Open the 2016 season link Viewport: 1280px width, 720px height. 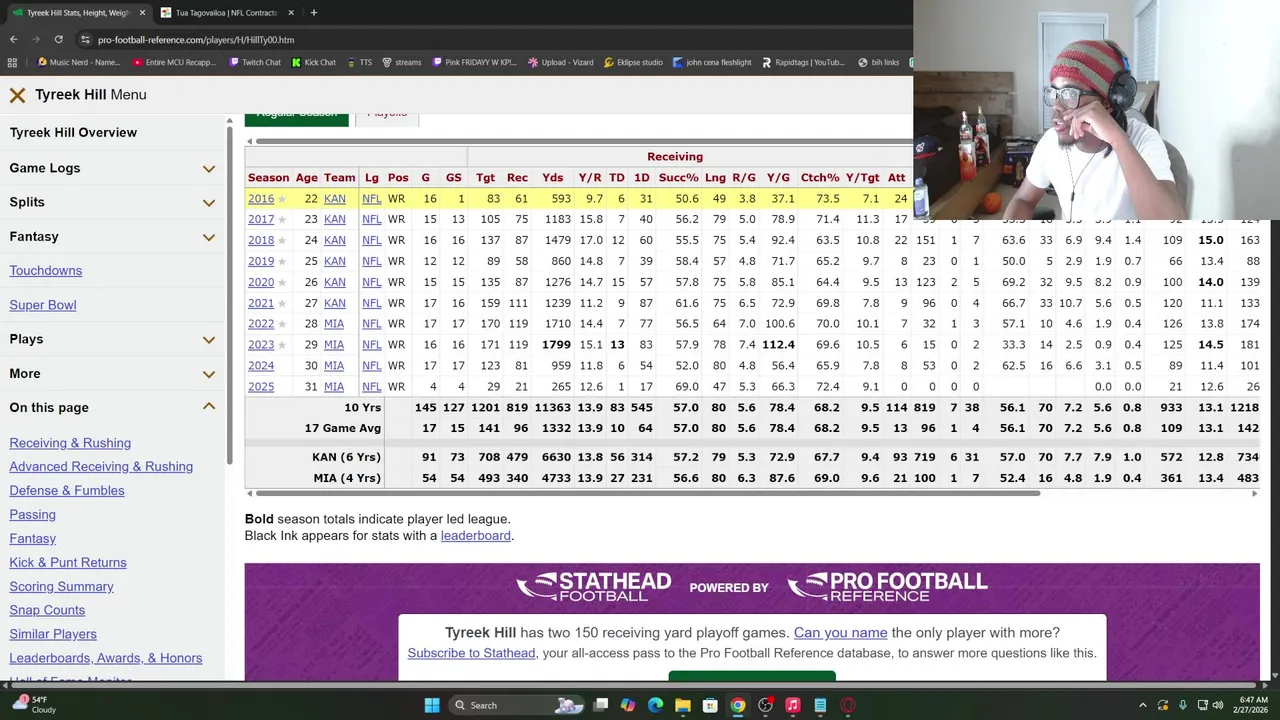coord(261,199)
